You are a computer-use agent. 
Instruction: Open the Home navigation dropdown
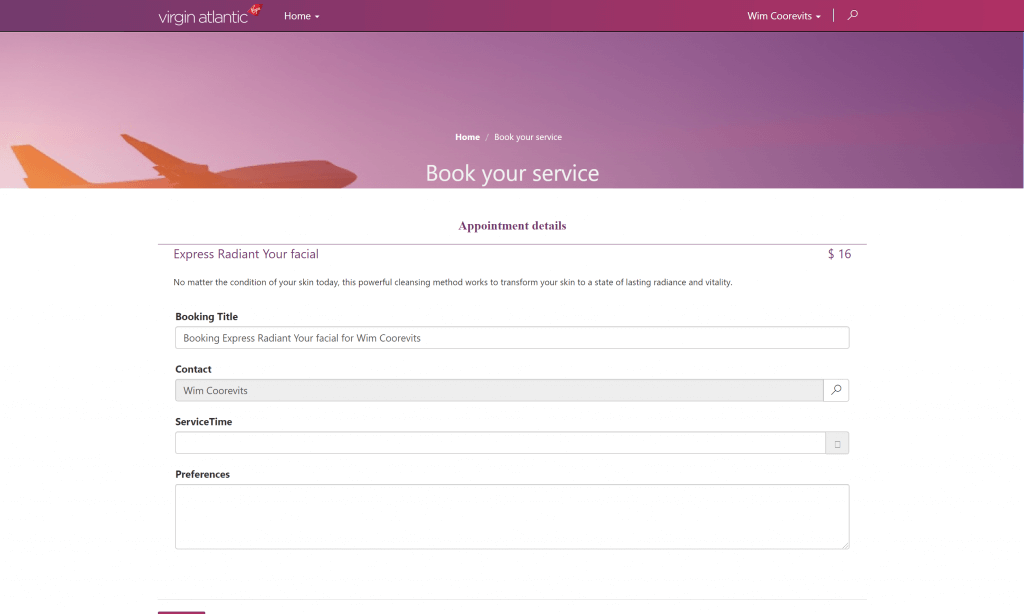[301, 16]
